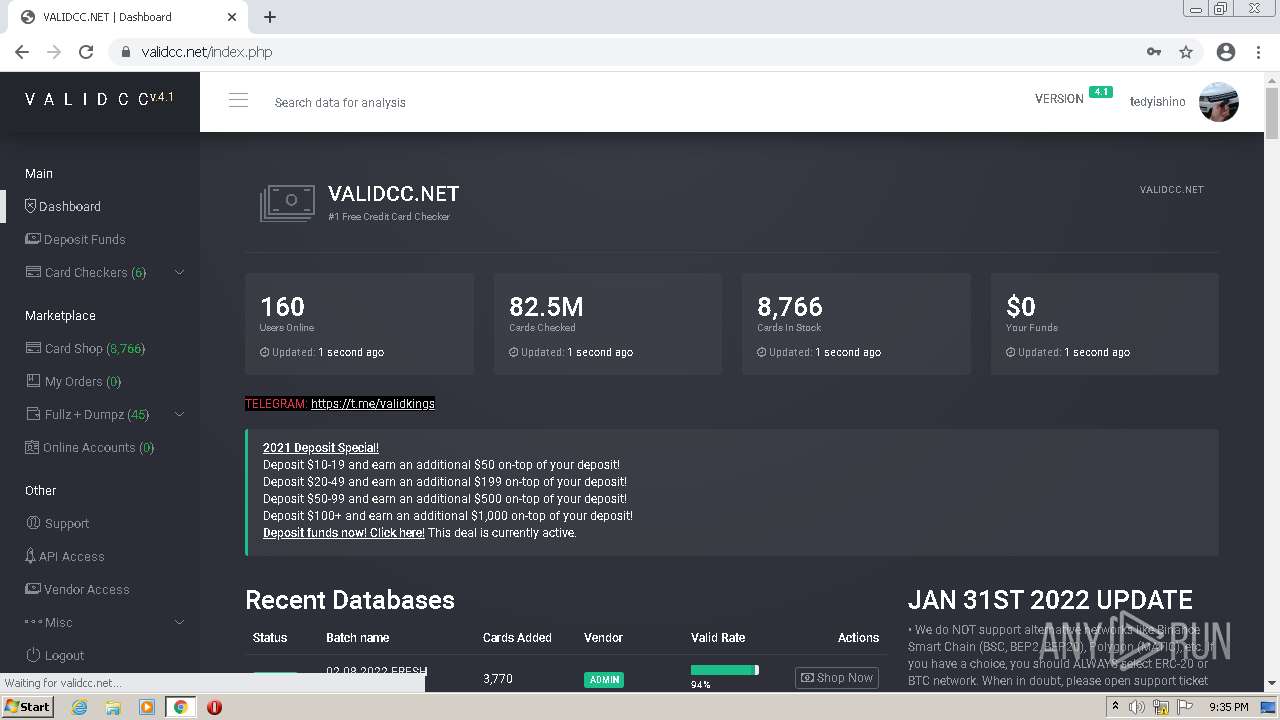Screen dimensions: 1280x720
Task: Open the saved passwords key icon
Action: tap(1154, 52)
